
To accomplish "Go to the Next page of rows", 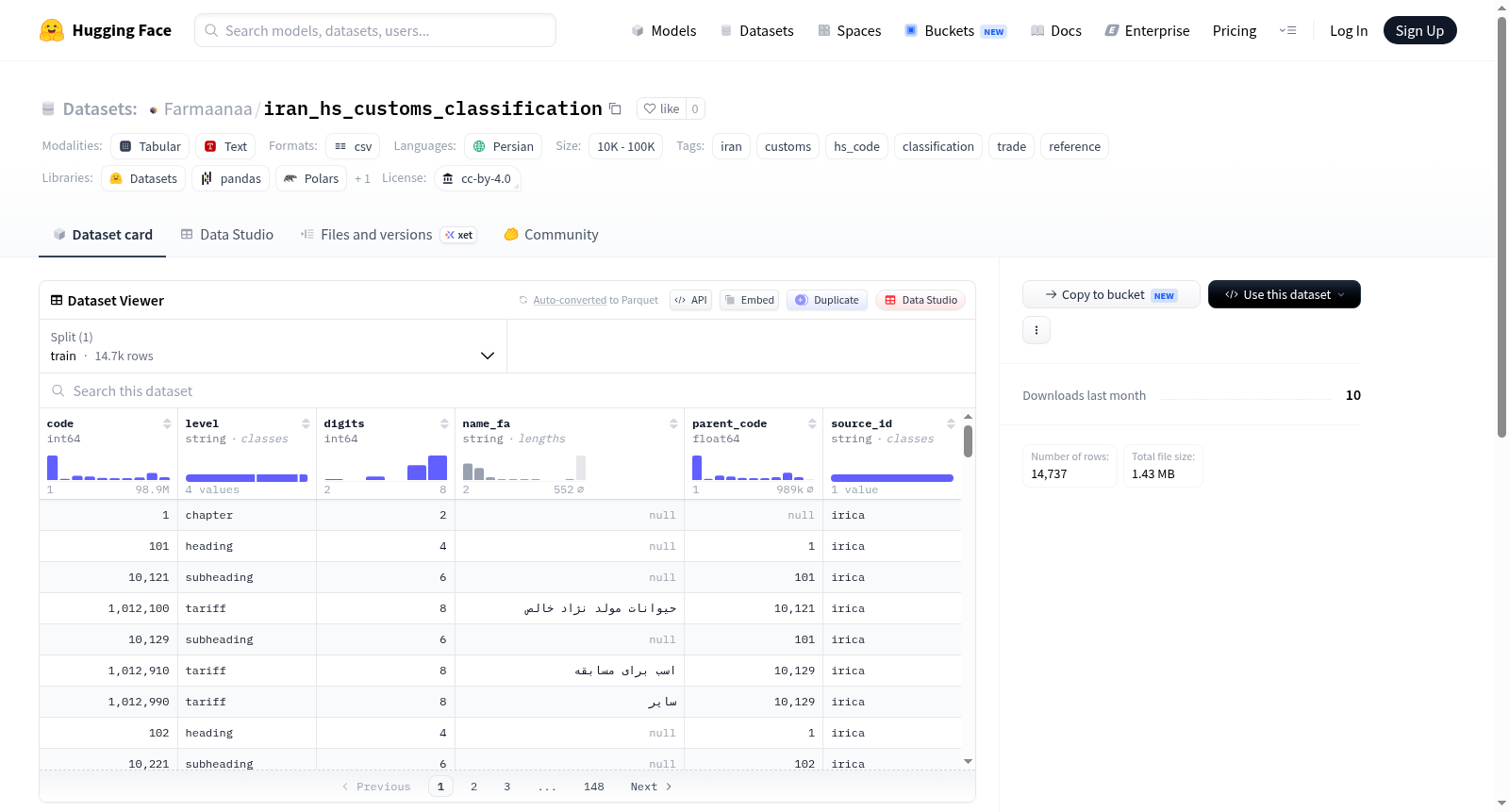I will [x=651, y=787].
